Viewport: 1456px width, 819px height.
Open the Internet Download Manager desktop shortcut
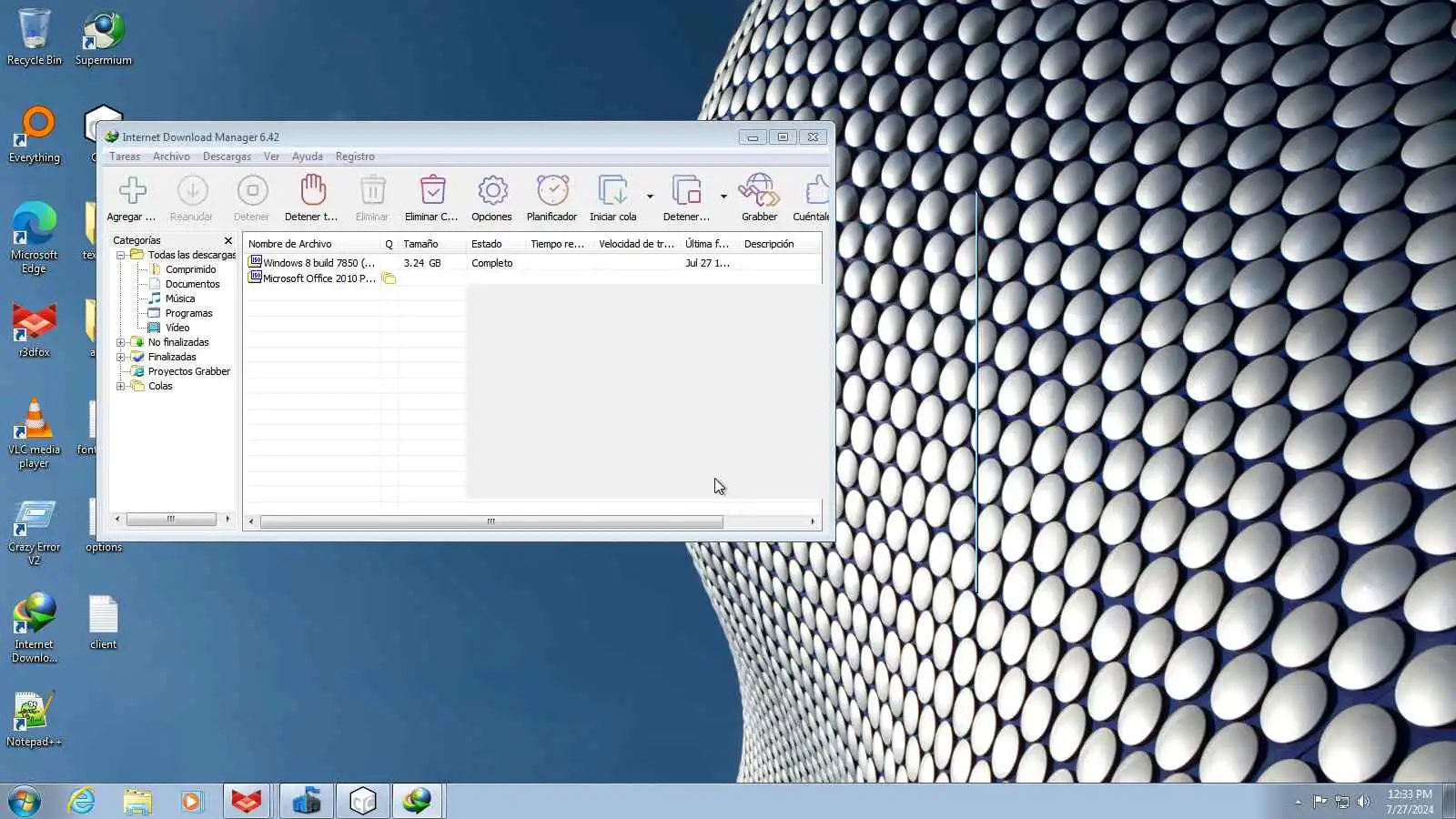pyautogui.click(x=35, y=629)
